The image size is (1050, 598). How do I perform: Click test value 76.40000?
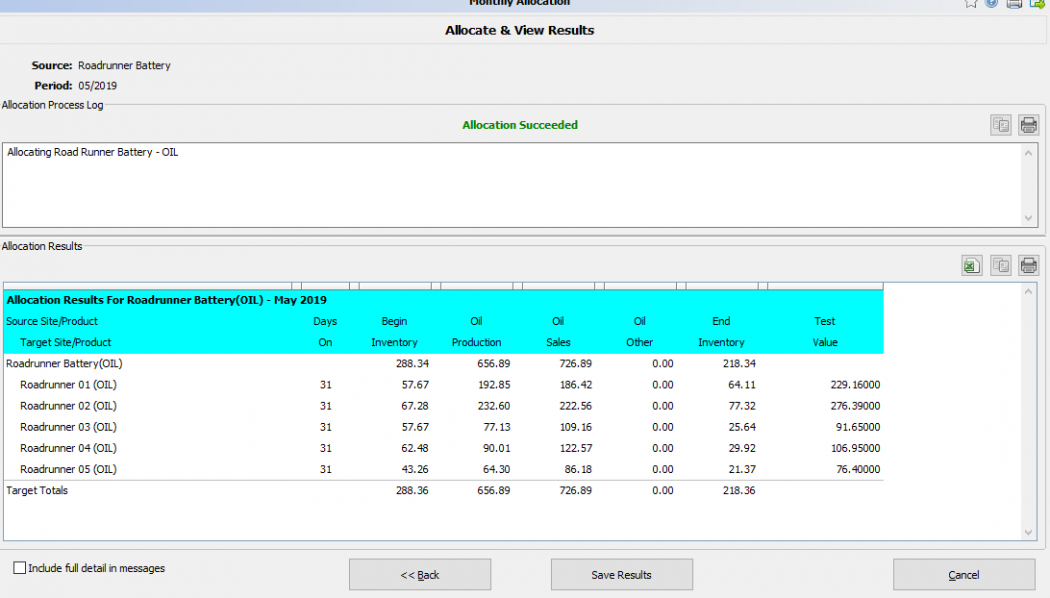tap(858, 469)
